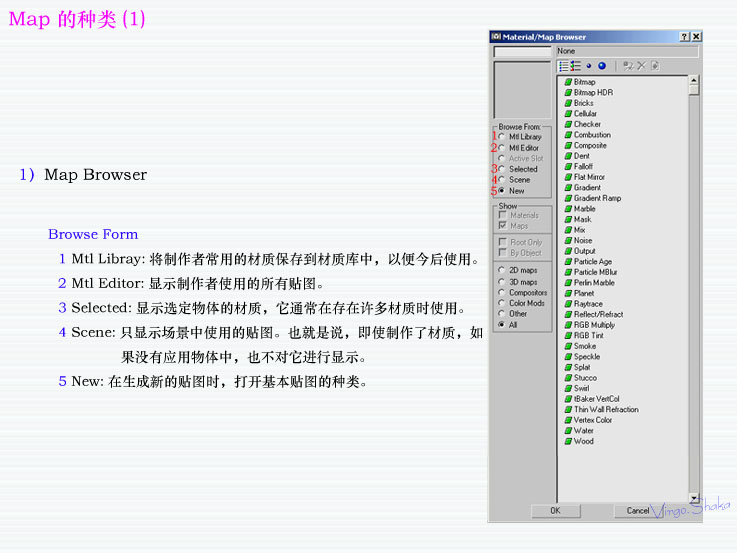Select the Mix map entry
Screen dimensions: 737x553
[575, 230]
